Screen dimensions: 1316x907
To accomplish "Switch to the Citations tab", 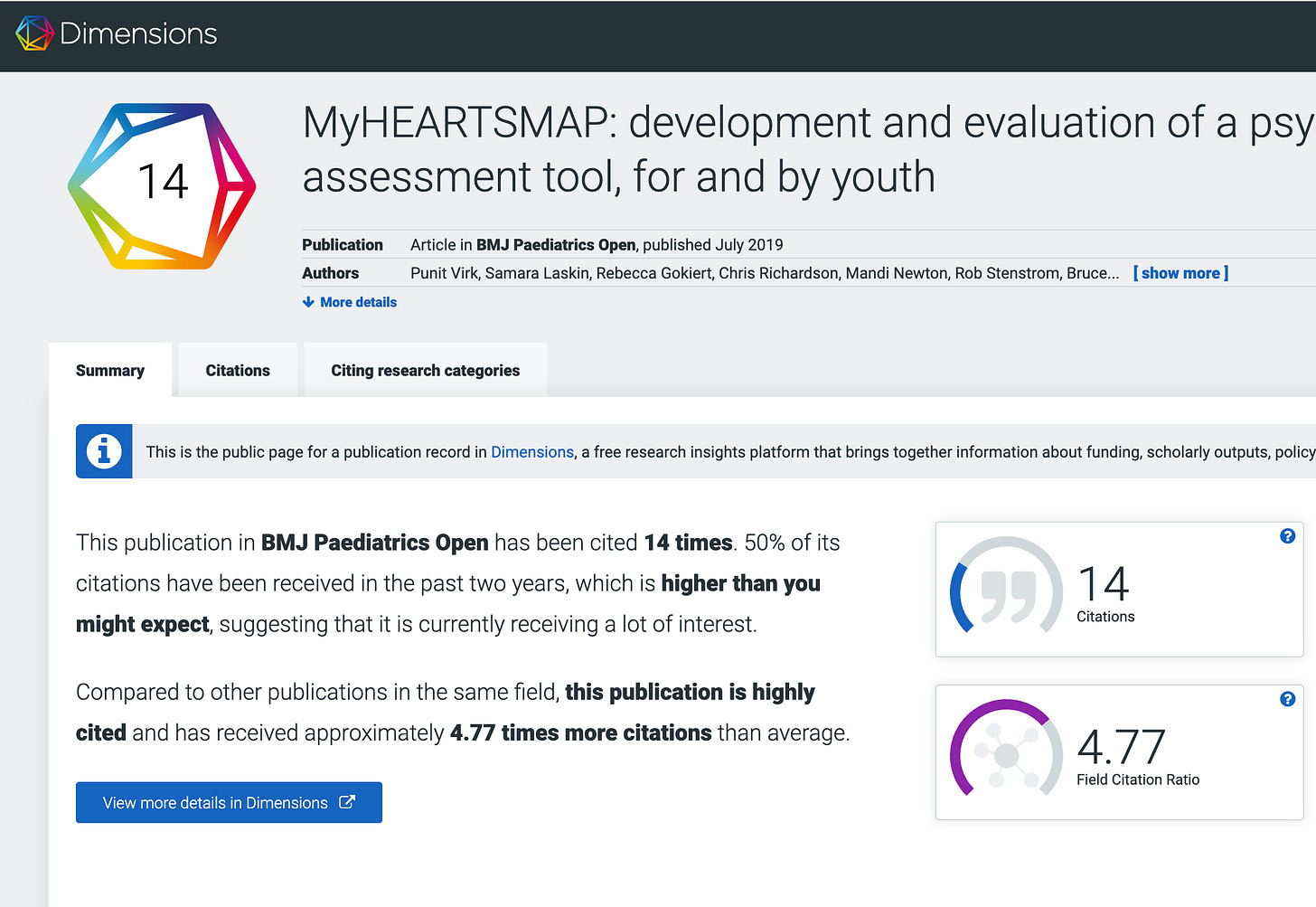I will [238, 370].
